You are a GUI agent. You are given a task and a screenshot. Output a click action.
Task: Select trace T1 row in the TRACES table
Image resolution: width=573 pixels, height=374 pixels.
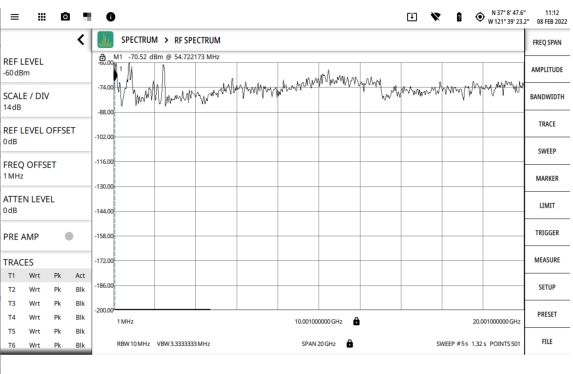pos(46,275)
